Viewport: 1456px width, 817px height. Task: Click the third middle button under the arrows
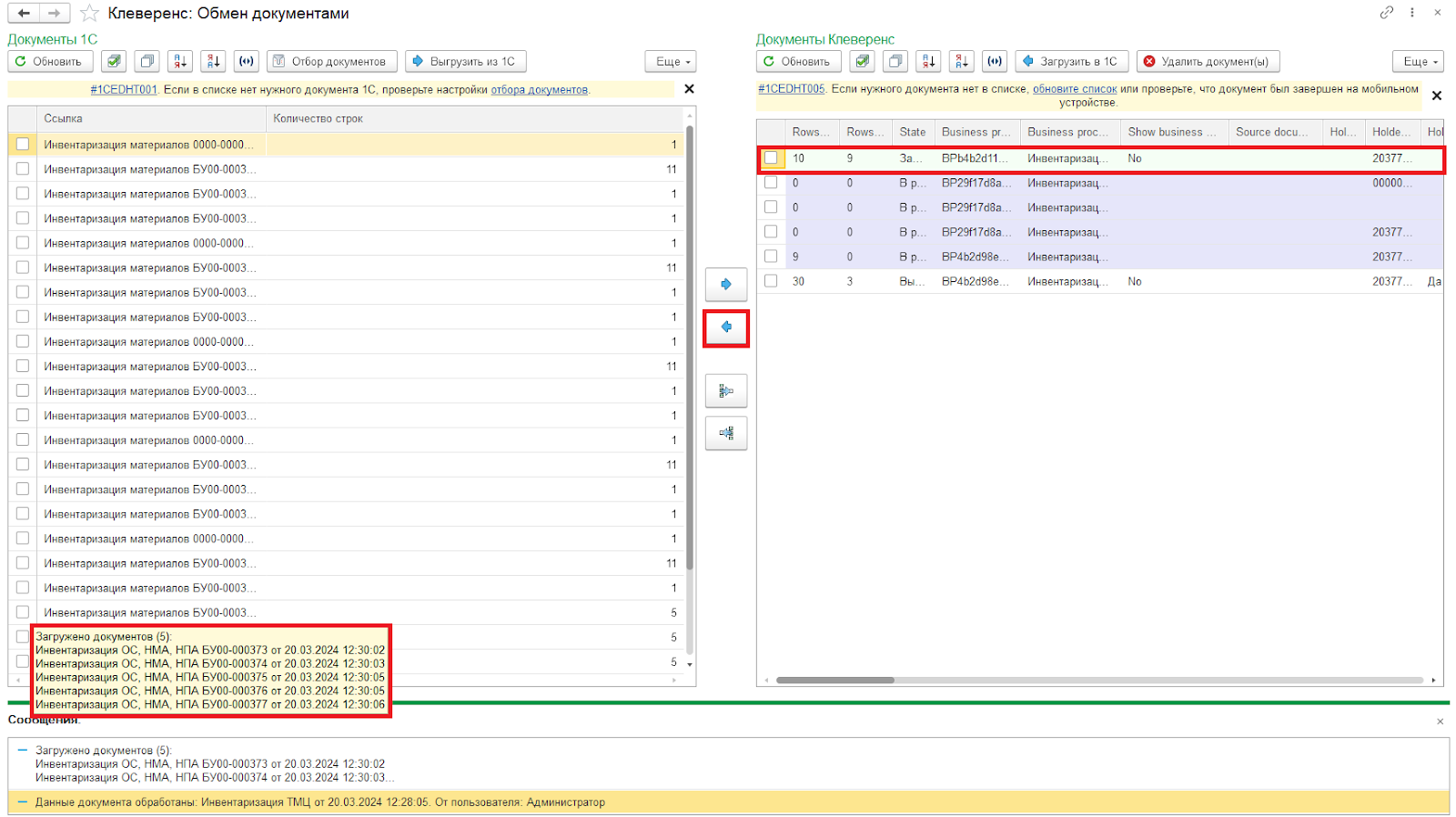pyautogui.click(x=726, y=391)
